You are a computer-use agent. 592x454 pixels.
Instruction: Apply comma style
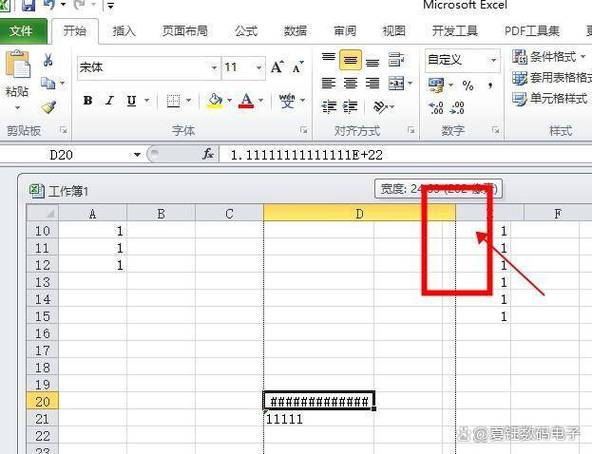[490, 85]
